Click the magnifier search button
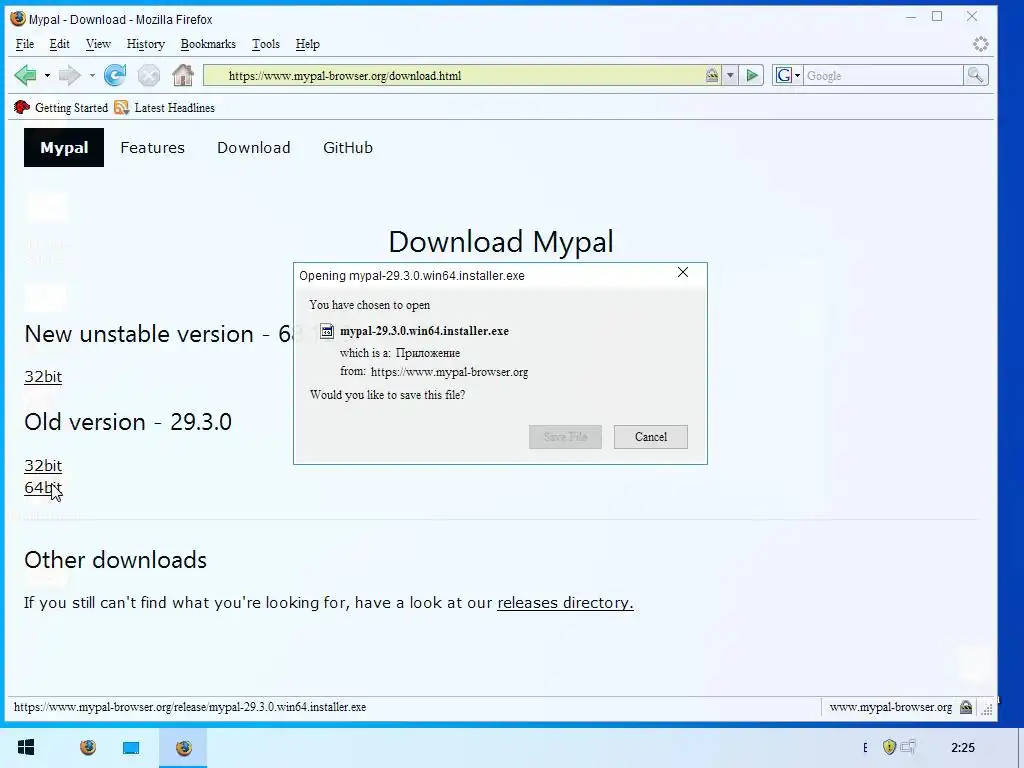 point(975,76)
